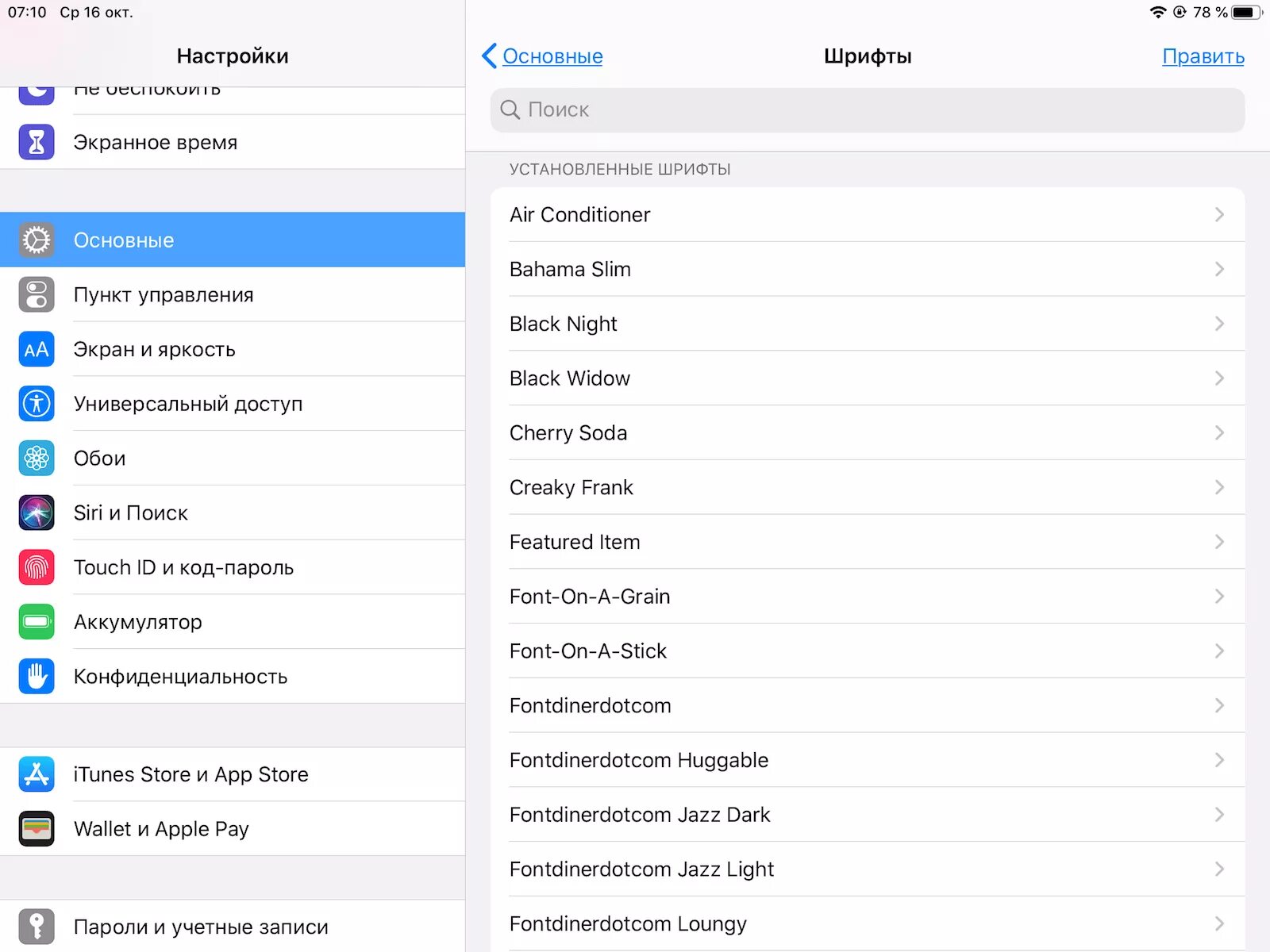Expand the Fontdinerdotcom Huggable chevron
Viewport: 1270px width, 952px height.
[1219, 760]
